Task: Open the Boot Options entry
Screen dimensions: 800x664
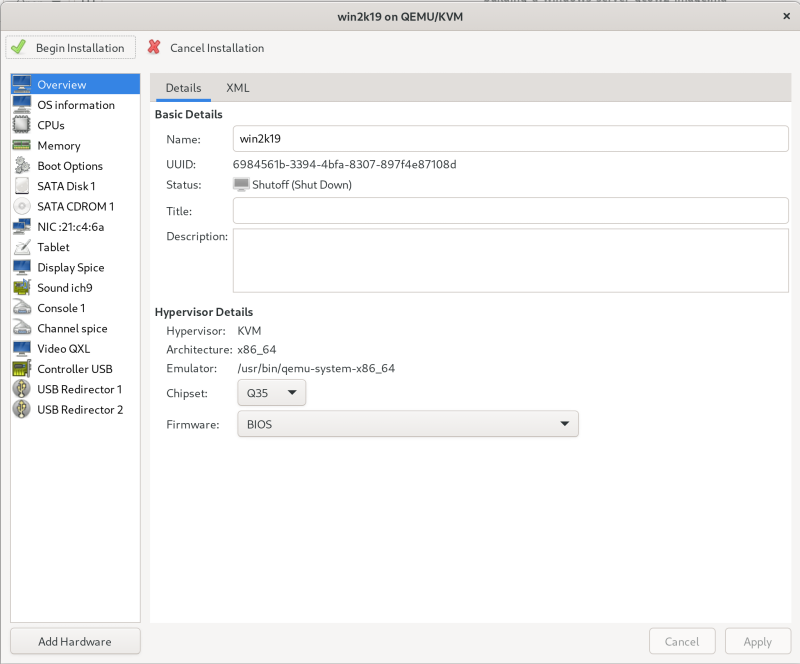Action: pyautogui.click(x=75, y=166)
